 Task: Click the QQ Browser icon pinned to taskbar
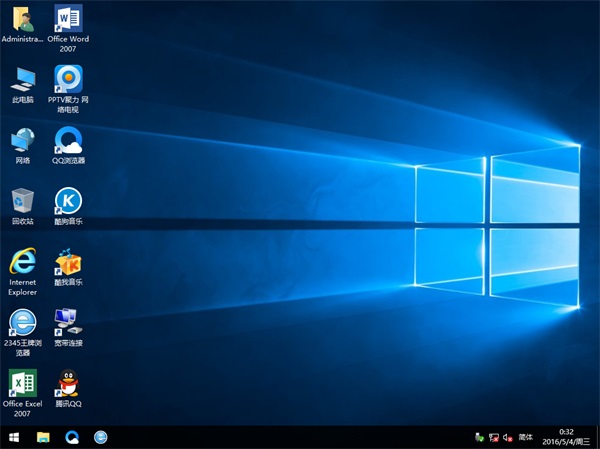tap(72, 437)
